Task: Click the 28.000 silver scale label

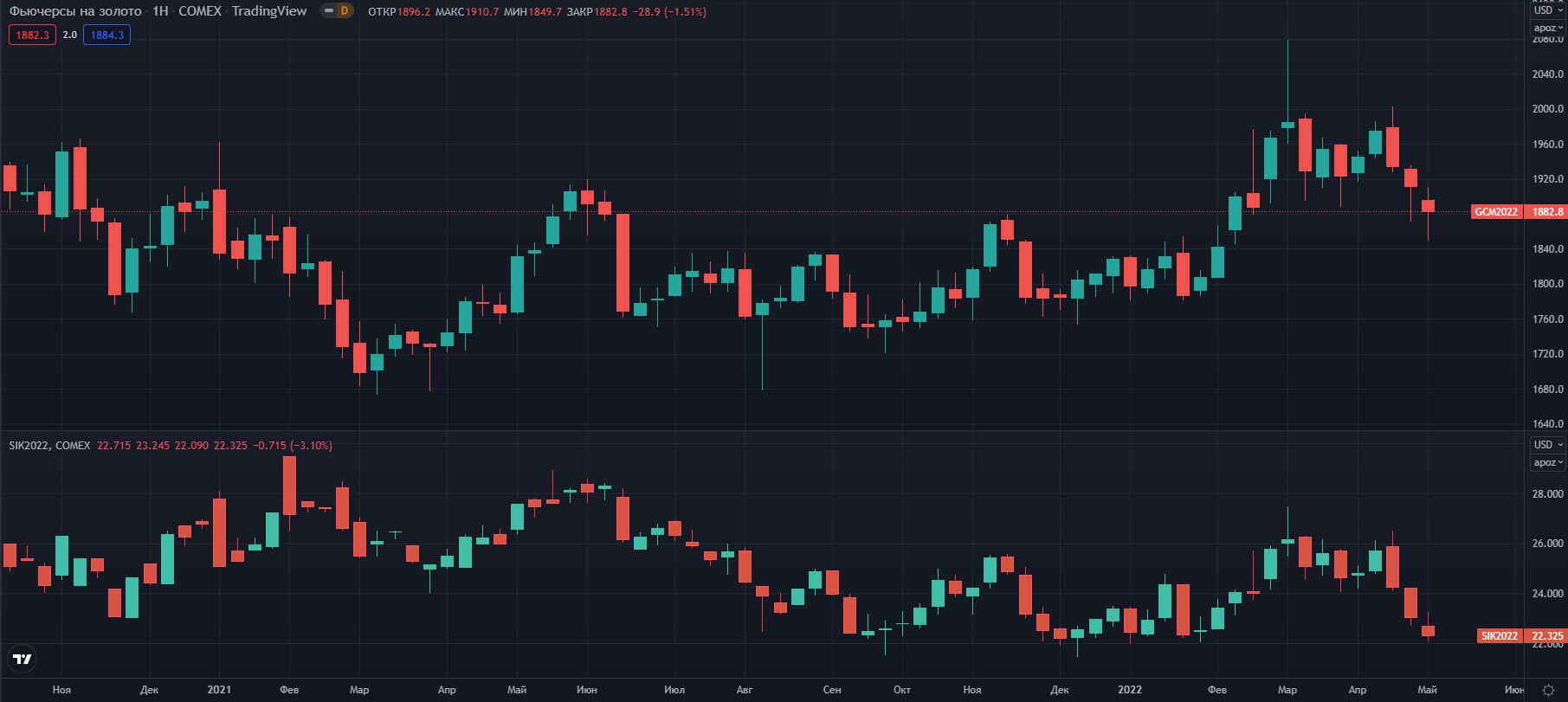Action: point(1547,494)
